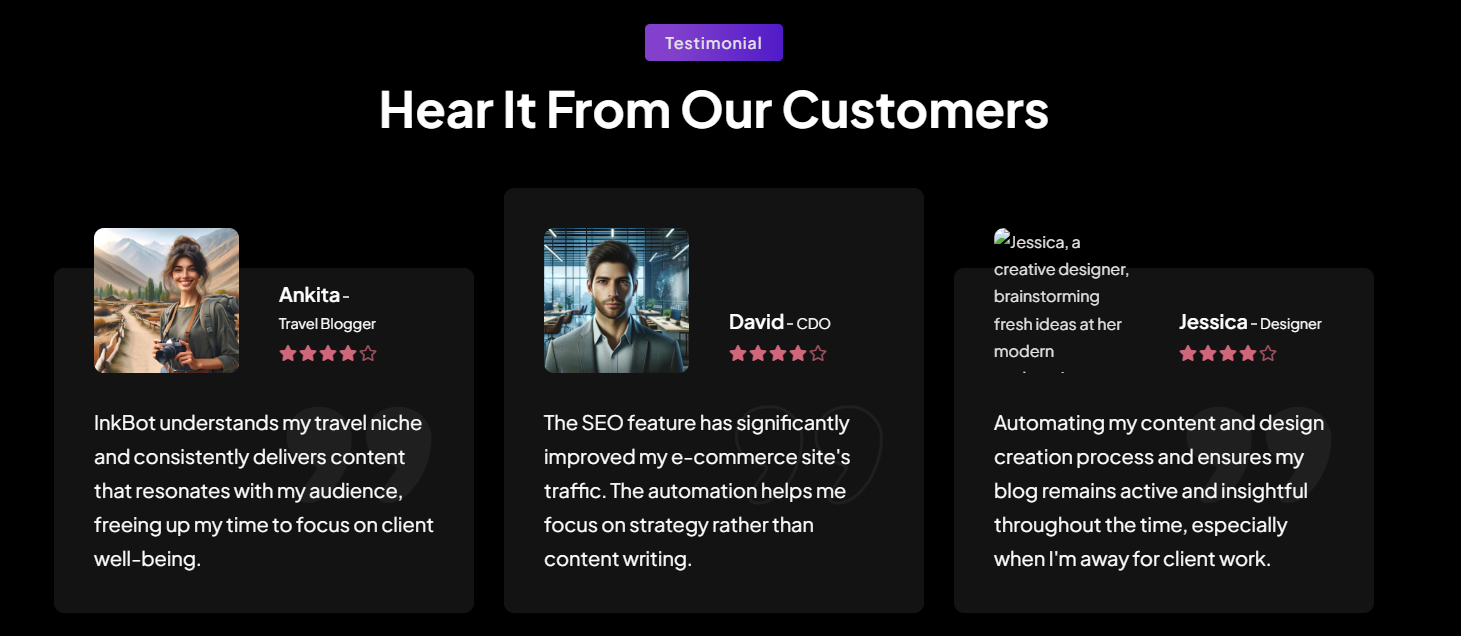1461x636 pixels.
Task: Click Jessica's automation testimonial text
Action: point(1159,491)
